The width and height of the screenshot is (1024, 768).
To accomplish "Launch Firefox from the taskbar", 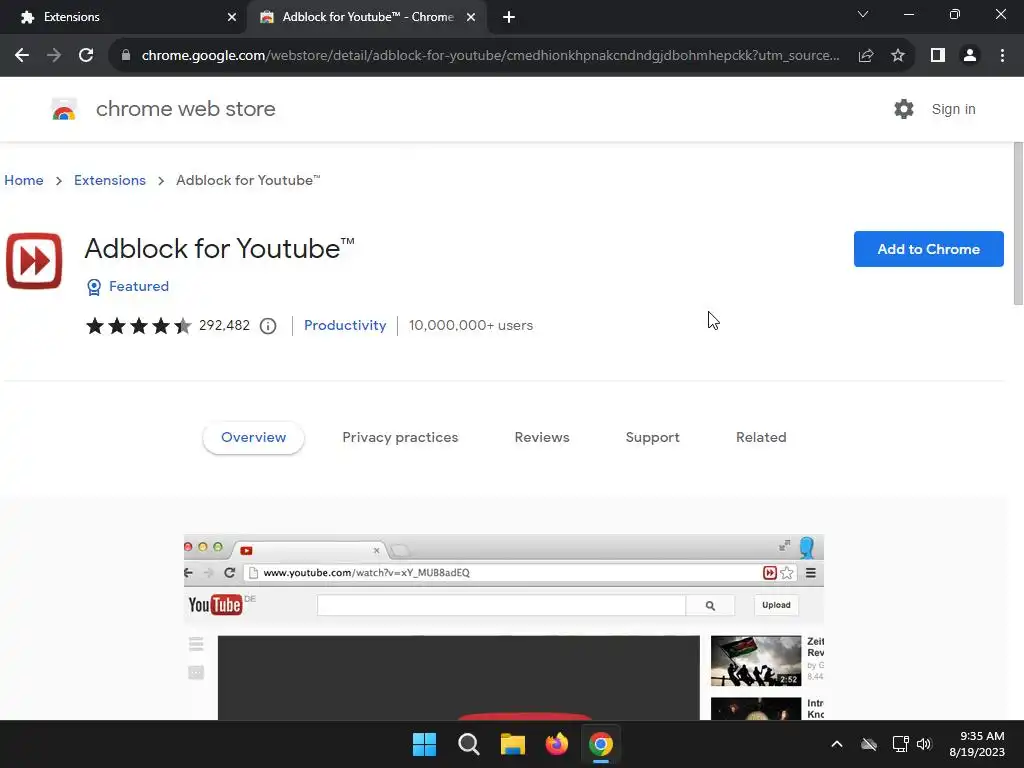I will (556, 744).
